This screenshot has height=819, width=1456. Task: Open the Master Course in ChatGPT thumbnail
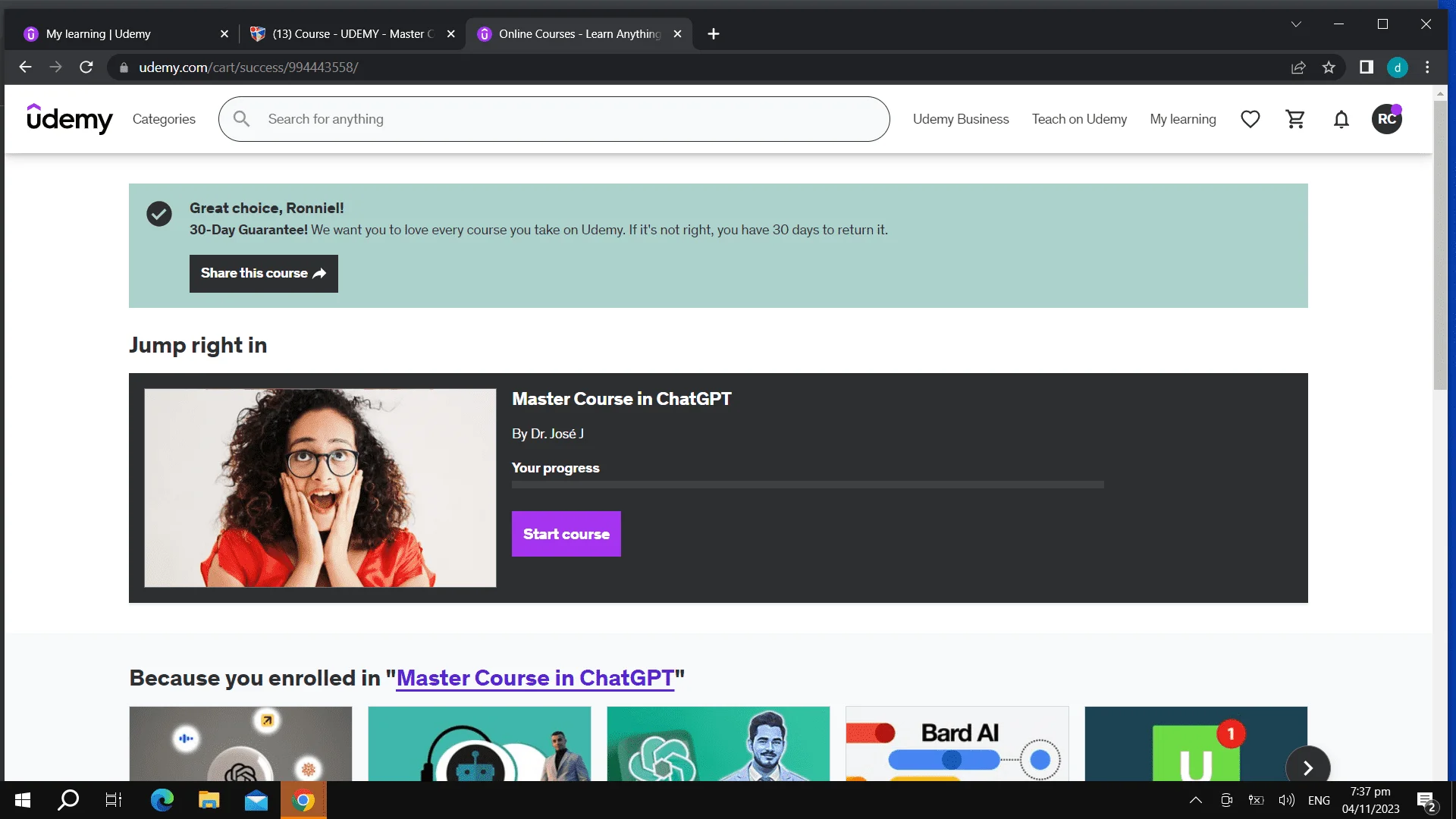click(x=320, y=488)
